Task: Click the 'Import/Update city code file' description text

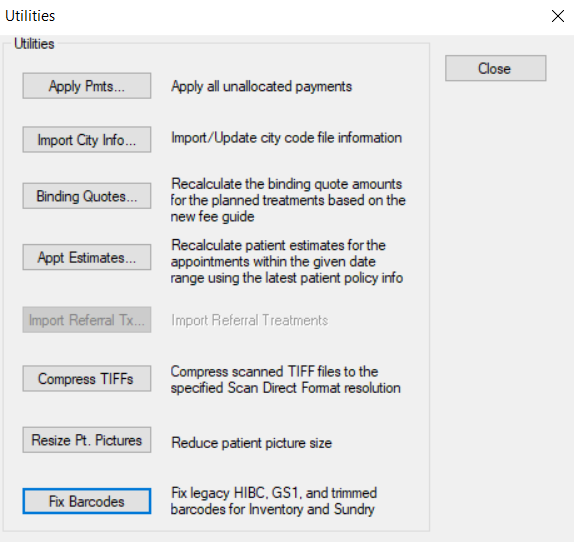Action: click(286, 138)
